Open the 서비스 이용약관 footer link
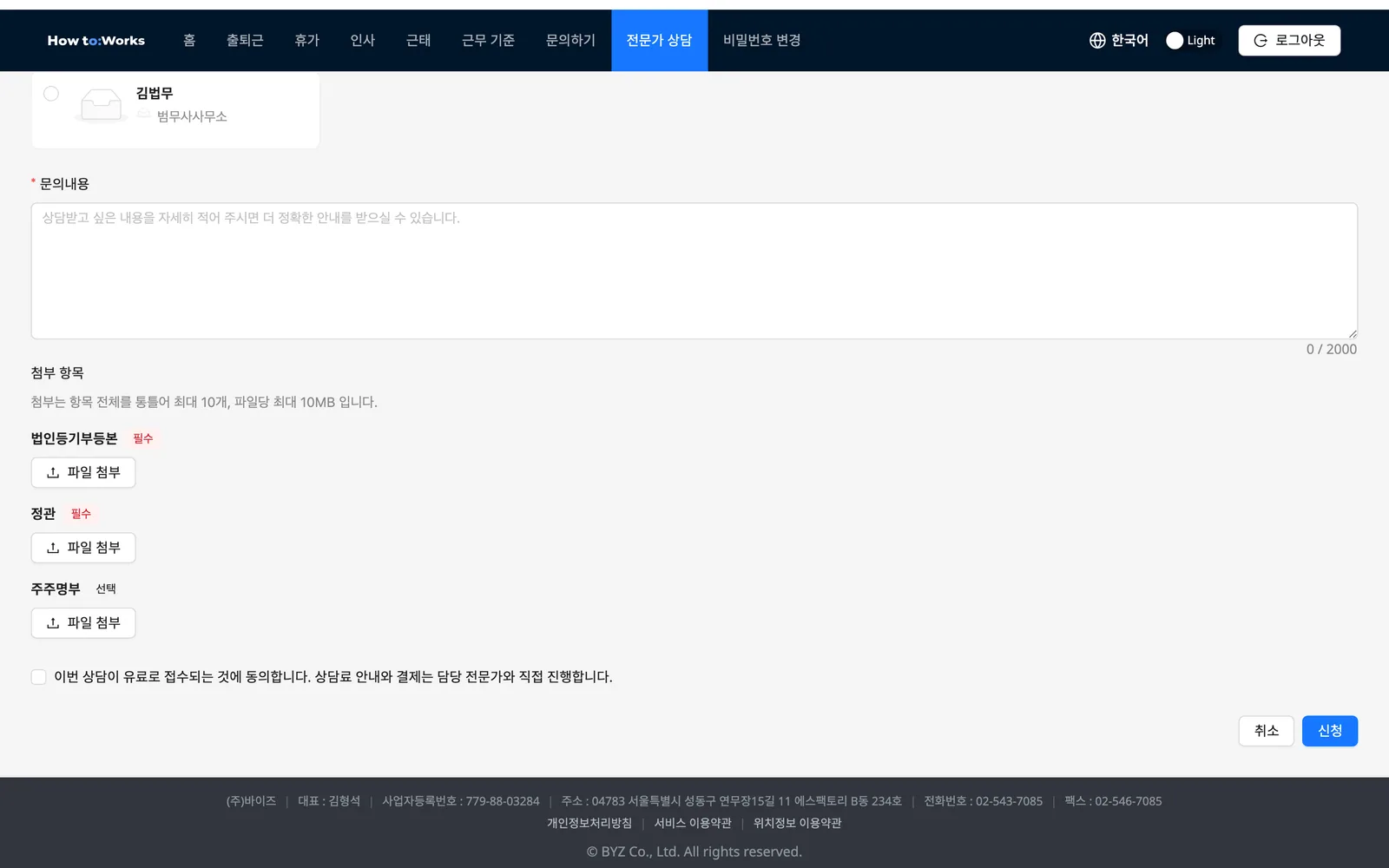The width and height of the screenshot is (1389, 868). click(x=693, y=824)
